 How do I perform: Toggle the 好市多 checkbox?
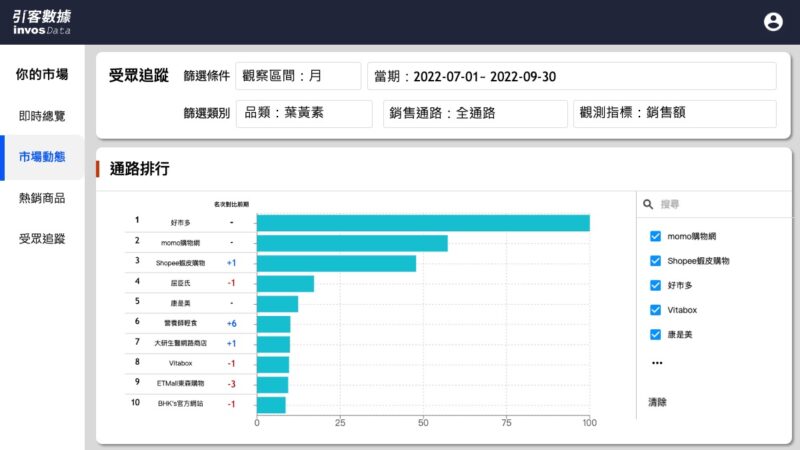[656, 285]
